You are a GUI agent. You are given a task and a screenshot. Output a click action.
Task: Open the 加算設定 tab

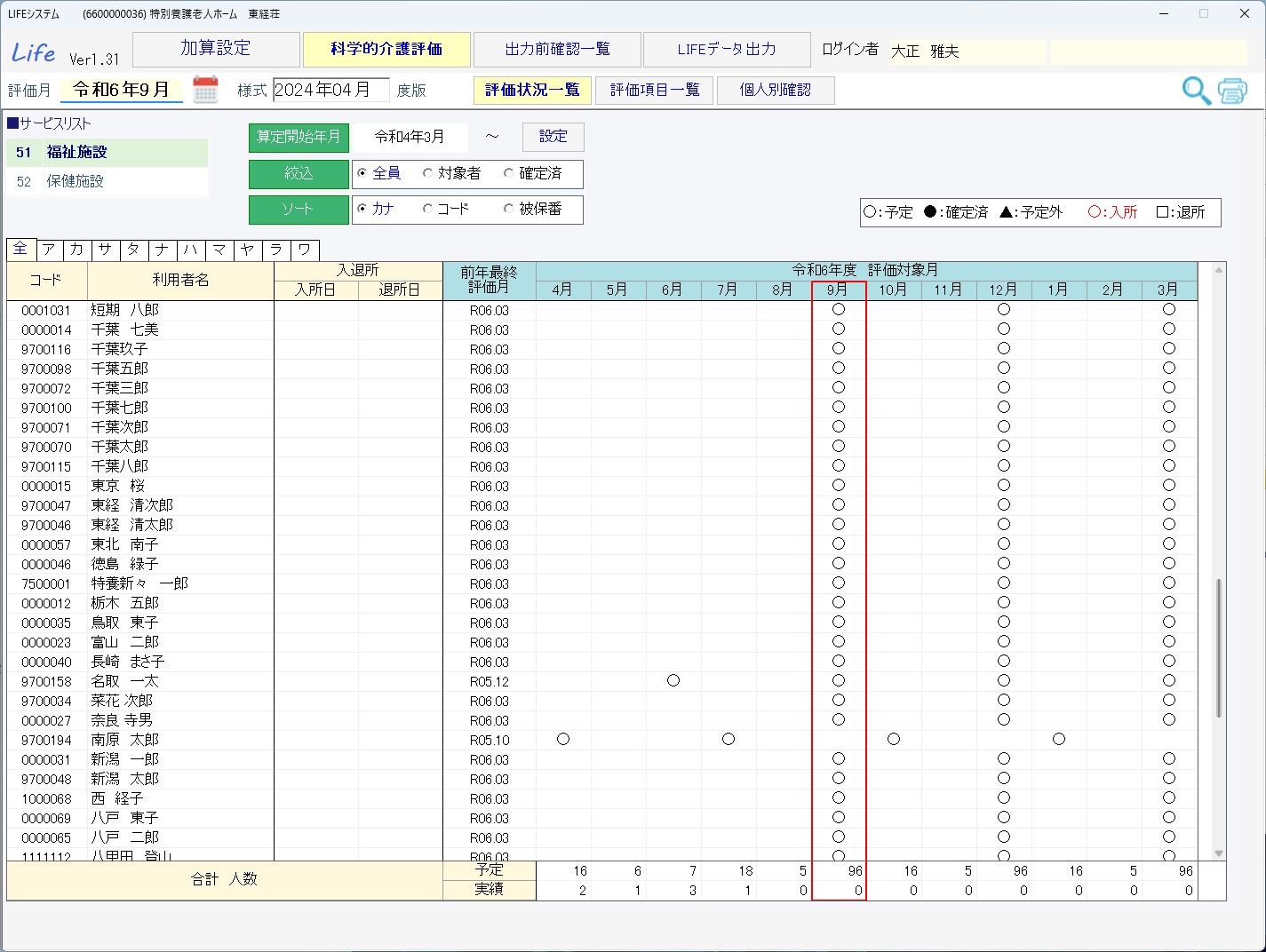[216, 49]
